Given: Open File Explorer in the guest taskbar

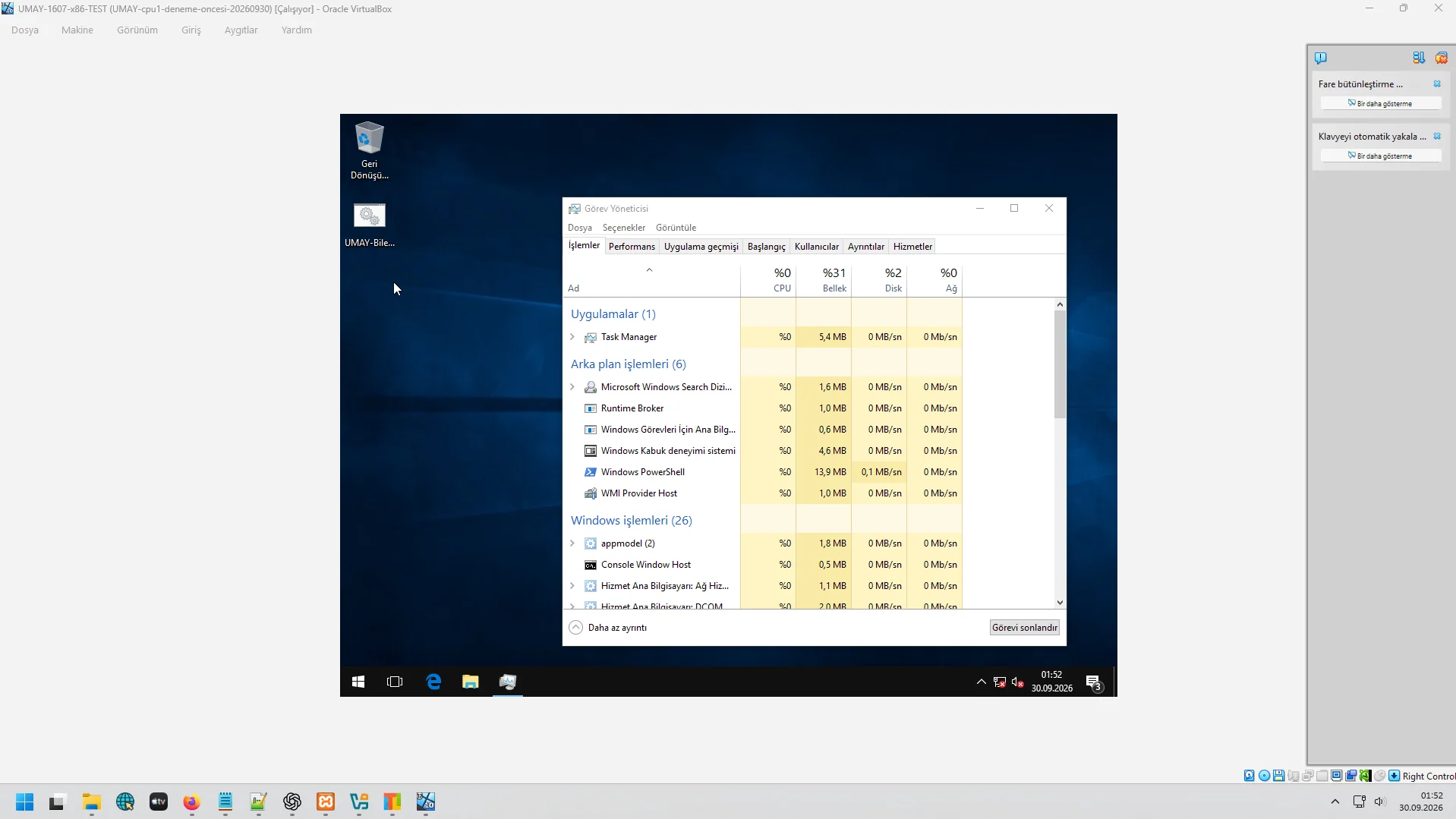Looking at the screenshot, I should (471, 682).
